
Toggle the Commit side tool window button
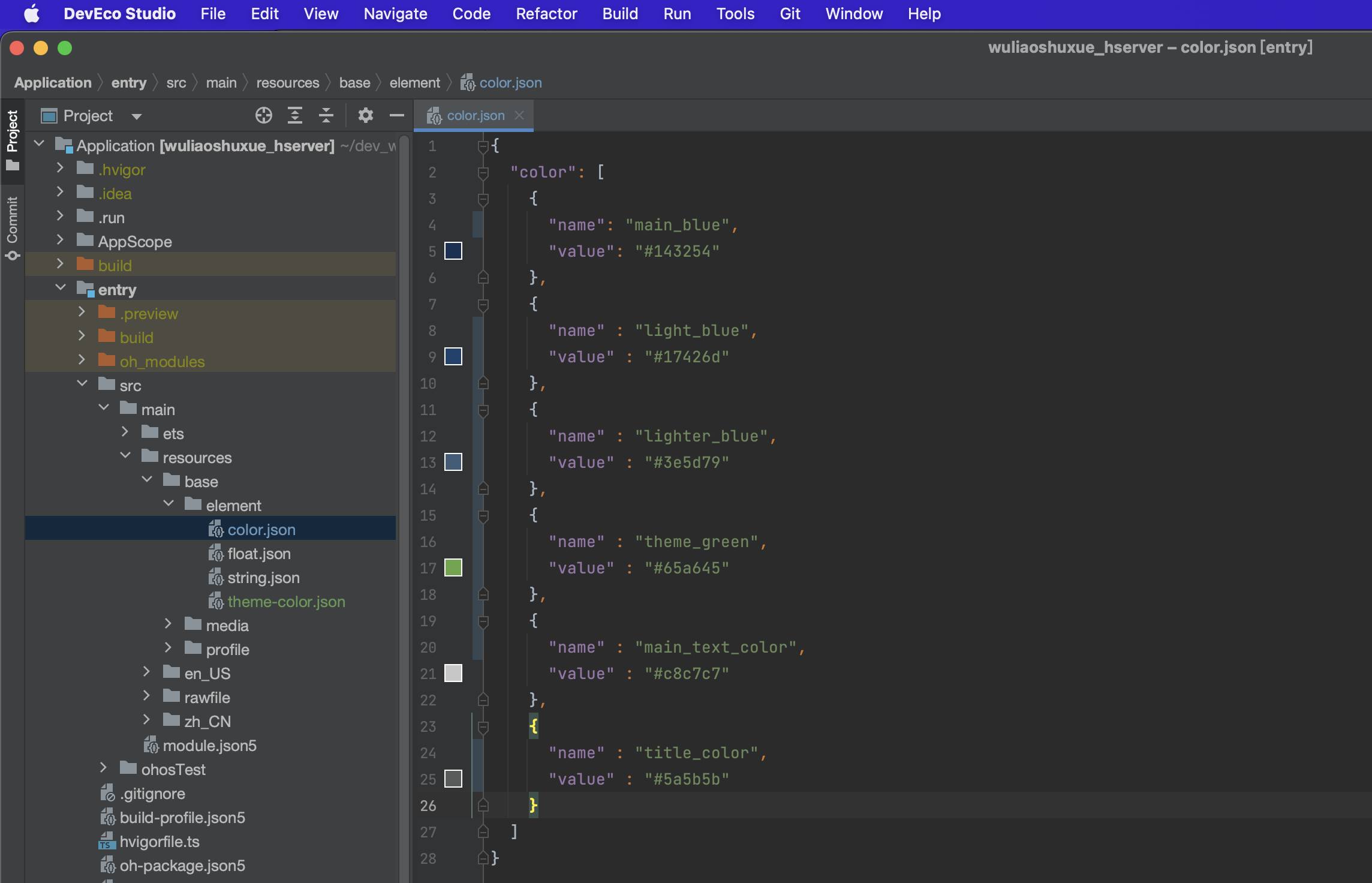pyautogui.click(x=13, y=228)
